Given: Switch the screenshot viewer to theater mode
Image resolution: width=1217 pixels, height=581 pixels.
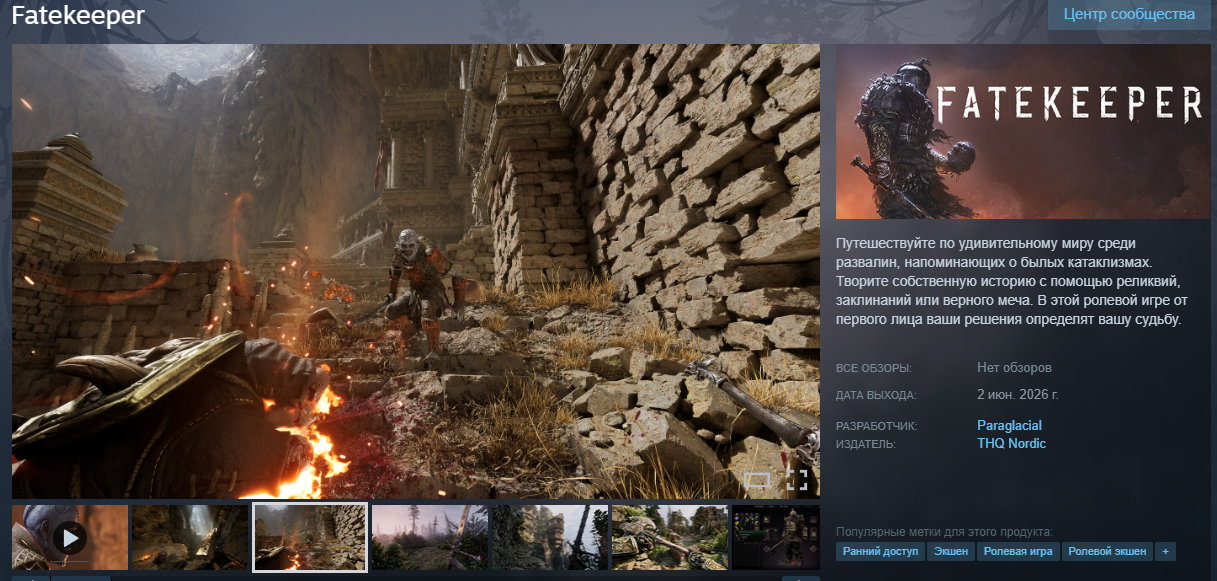Looking at the screenshot, I should coord(758,480).
